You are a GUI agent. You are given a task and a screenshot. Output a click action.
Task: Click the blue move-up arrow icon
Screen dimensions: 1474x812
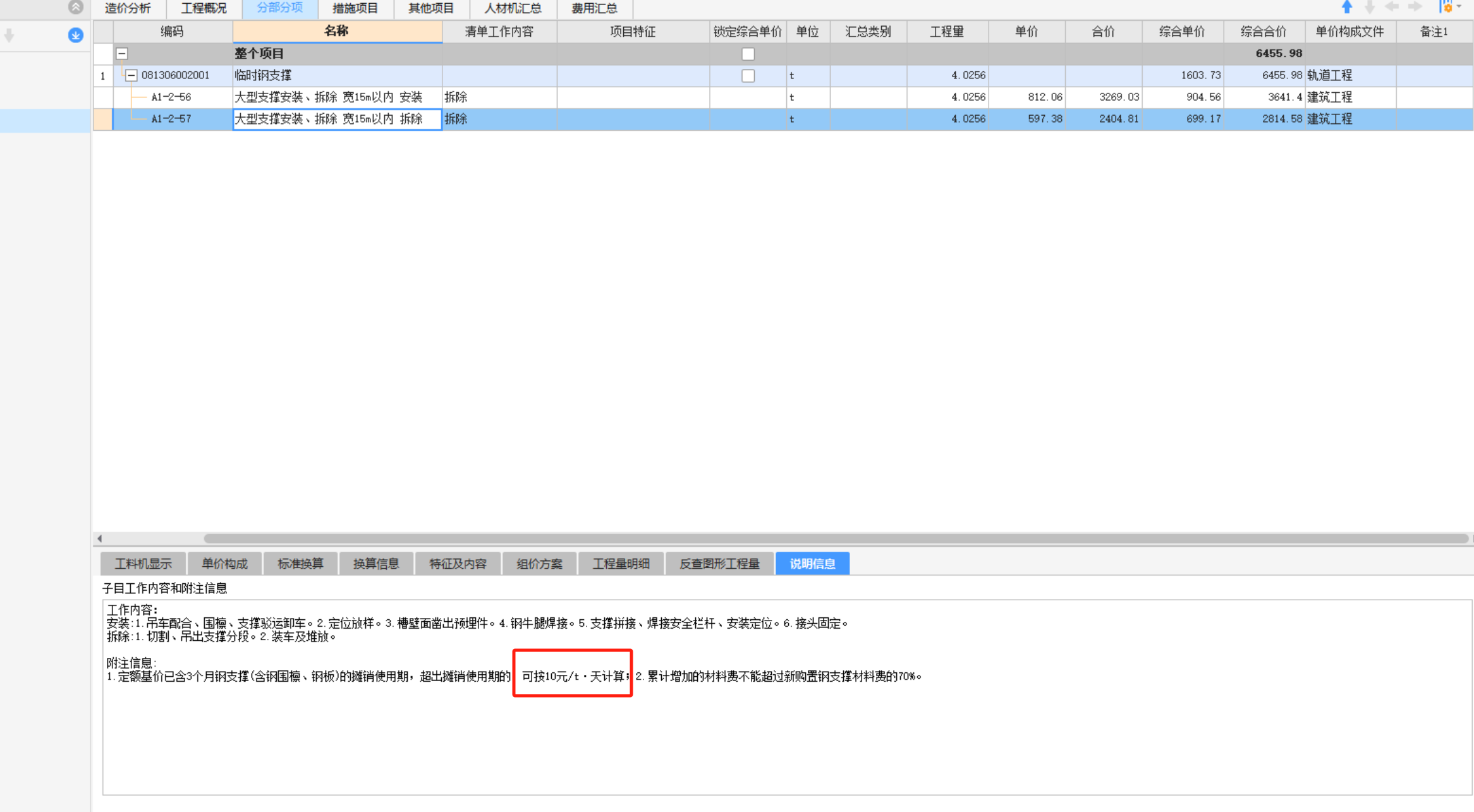click(x=1347, y=7)
